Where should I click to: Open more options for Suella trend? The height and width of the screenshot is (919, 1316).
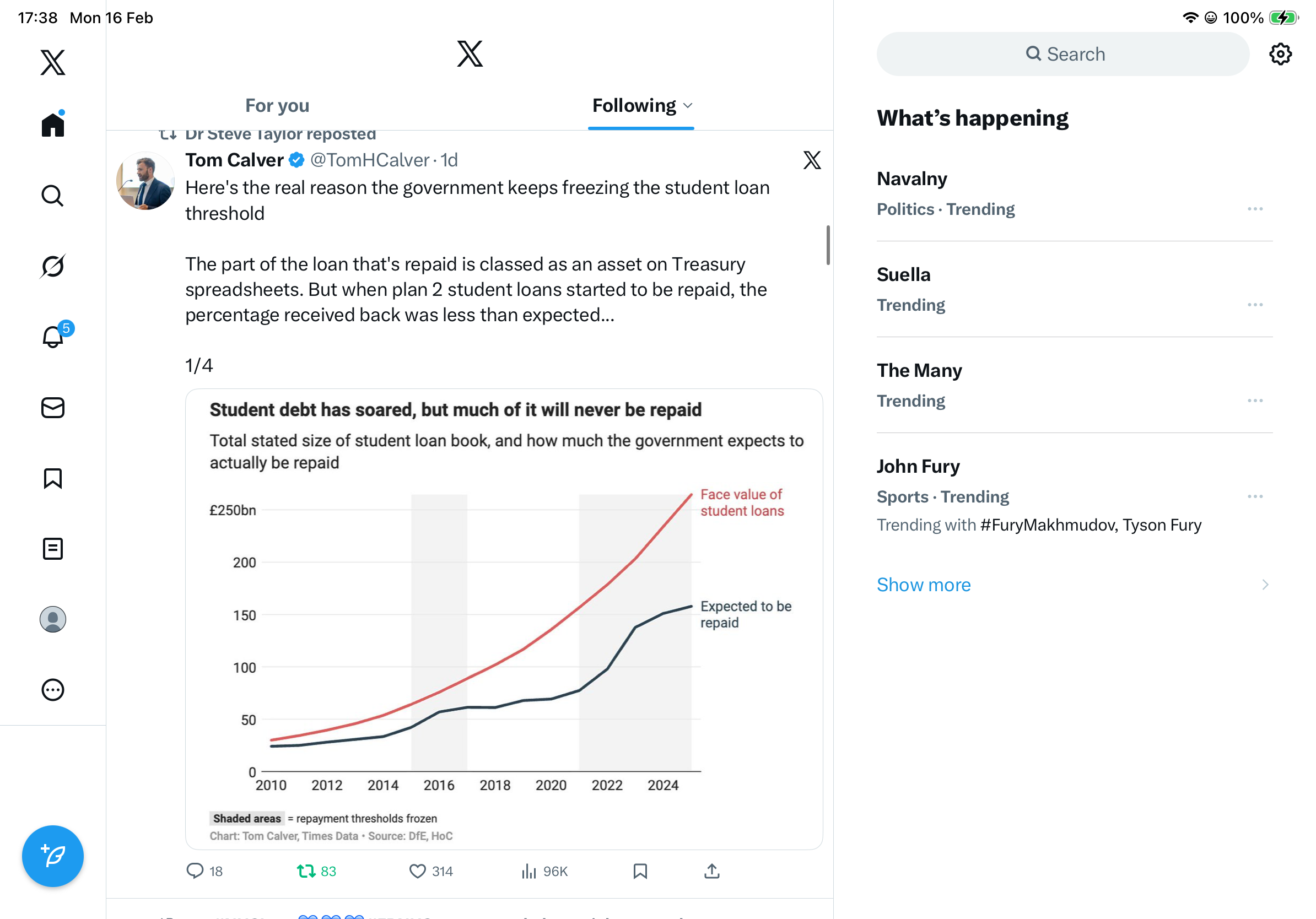click(x=1255, y=305)
